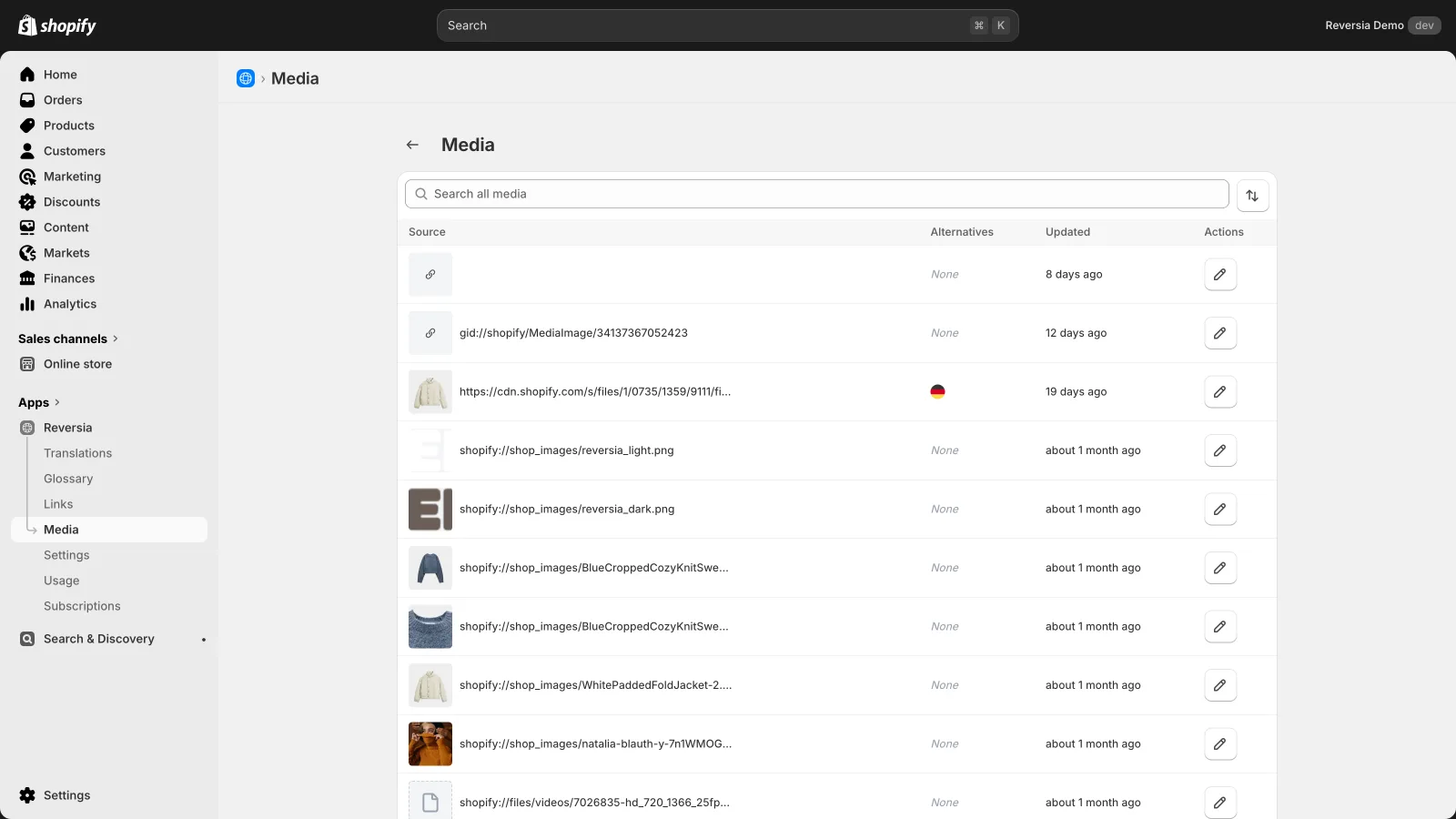Open Usage in Reversia menu
1456x819 pixels.
click(x=62, y=581)
